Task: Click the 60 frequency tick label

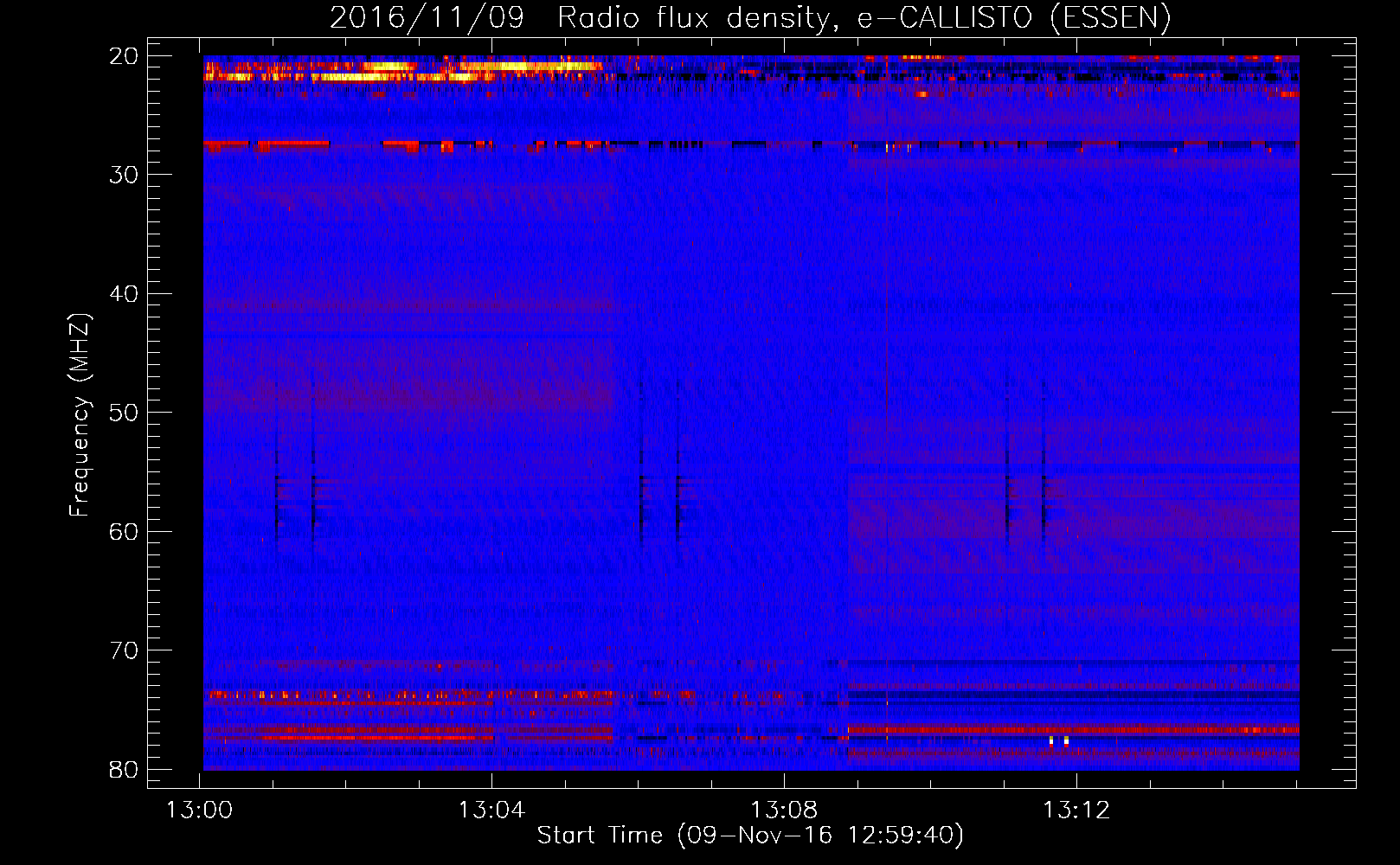Action: coord(124,532)
